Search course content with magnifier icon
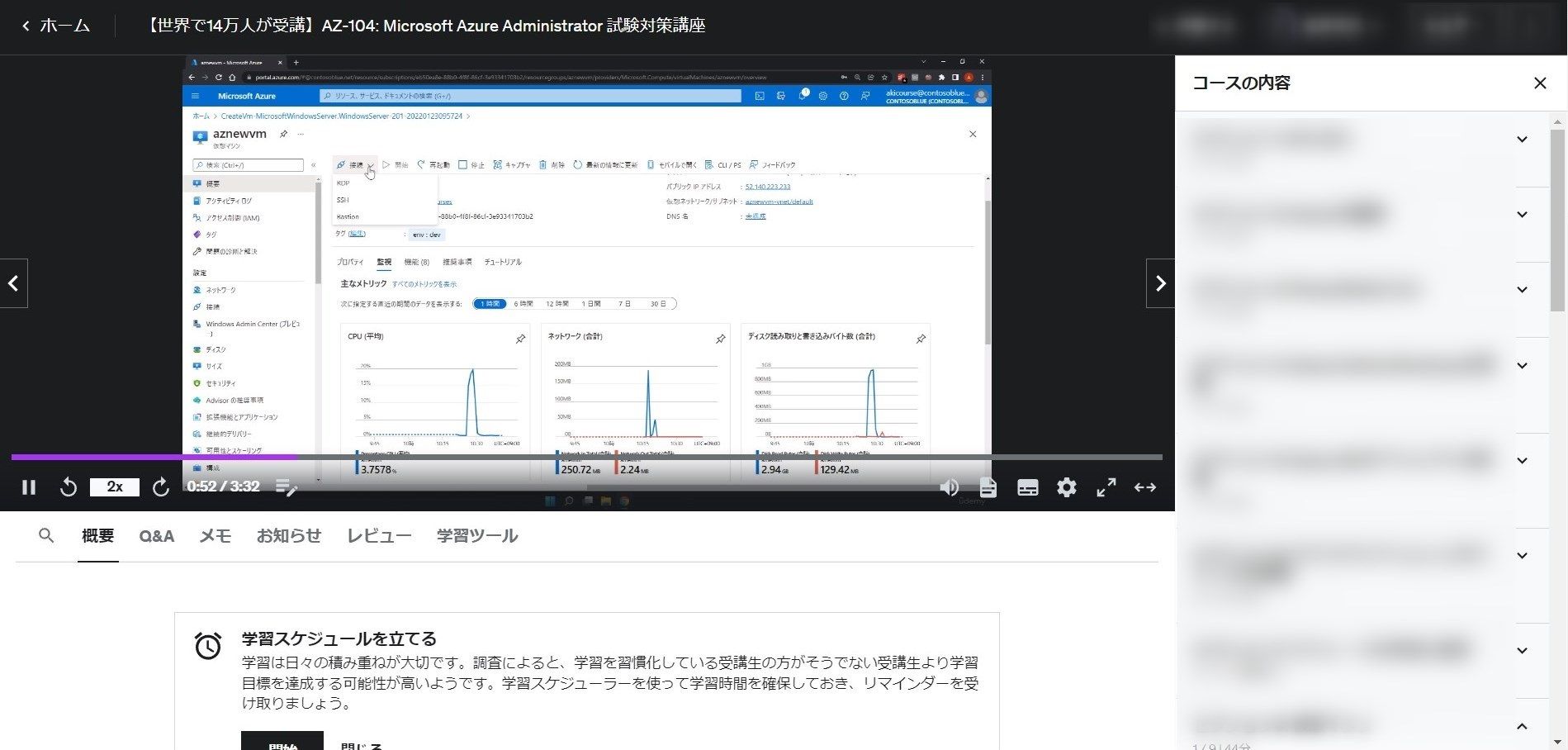This screenshot has height=750, width=1568. click(x=46, y=536)
